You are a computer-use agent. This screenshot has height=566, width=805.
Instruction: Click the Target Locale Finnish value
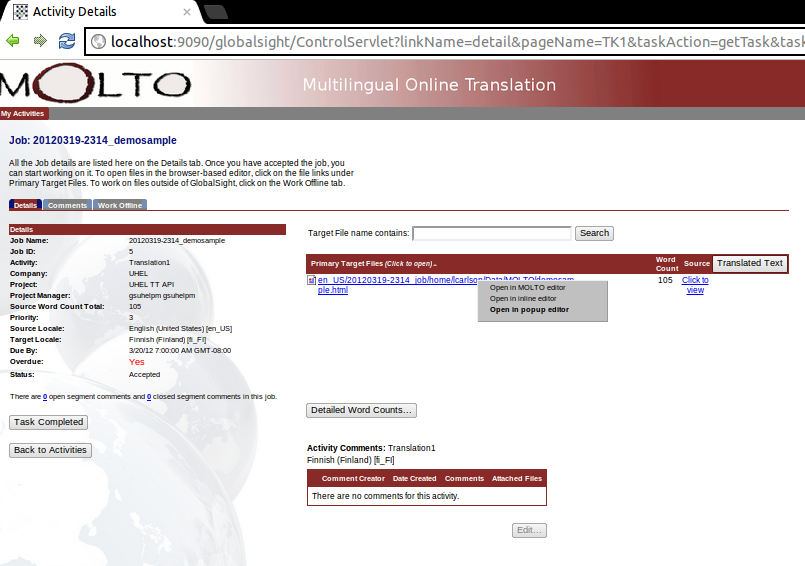coord(167,339)
